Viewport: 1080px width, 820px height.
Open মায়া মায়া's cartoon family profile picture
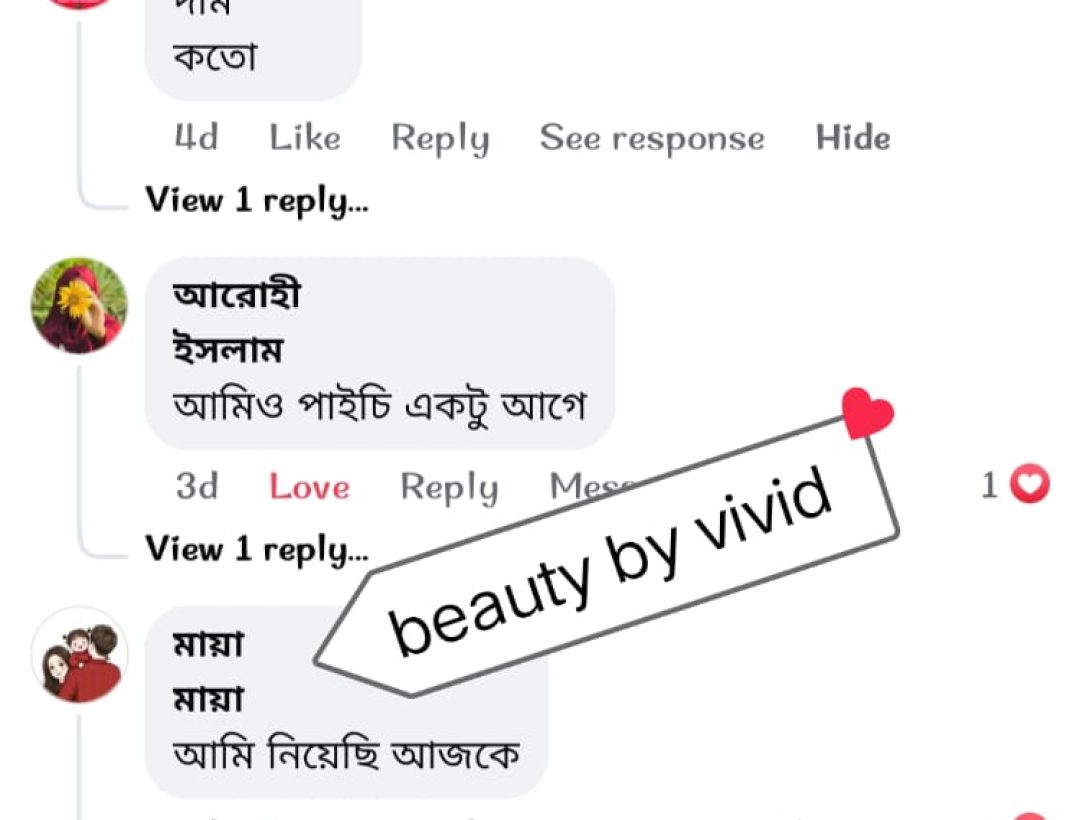79,655
